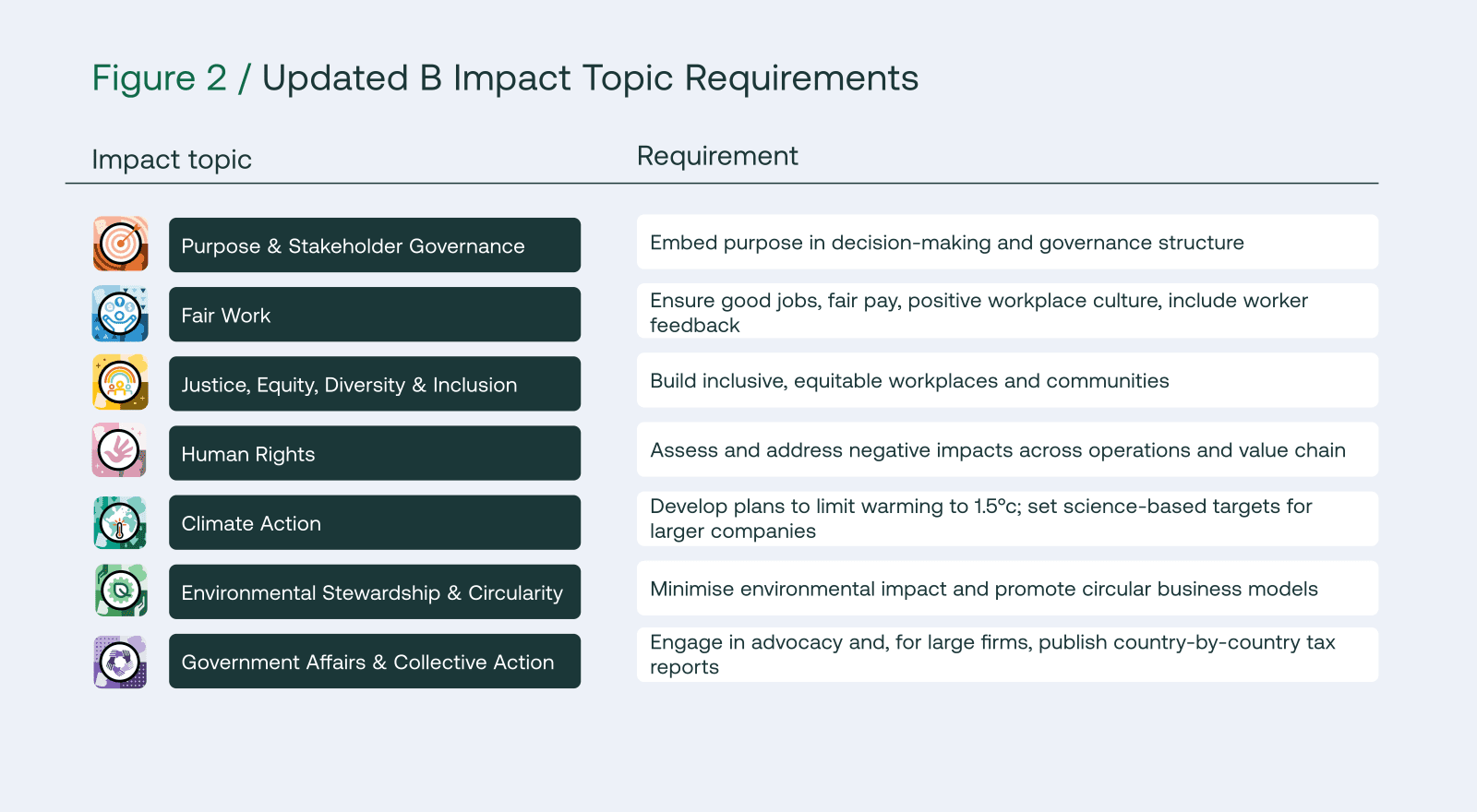Screen dimensions: 1477x812
Task: Click the 'Figure 2 / Updated B Impact Topic Requirements' title
Action: point(505,78)
